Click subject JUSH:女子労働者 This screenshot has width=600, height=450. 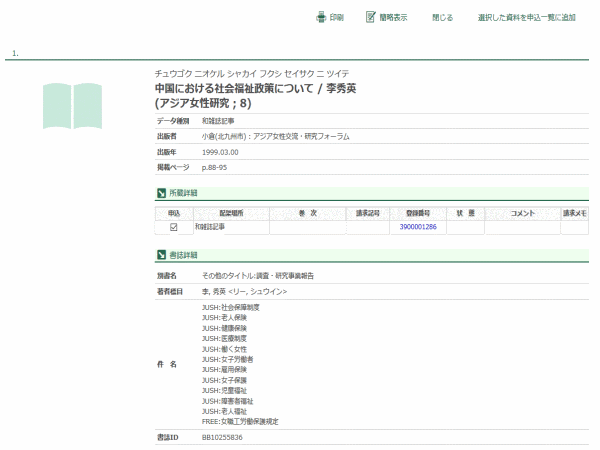227,359
